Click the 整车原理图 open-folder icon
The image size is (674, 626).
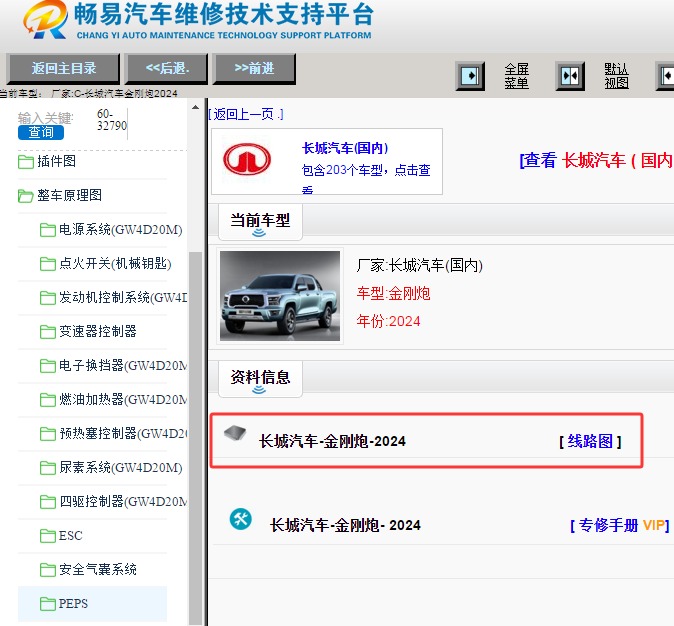point(26,196)
